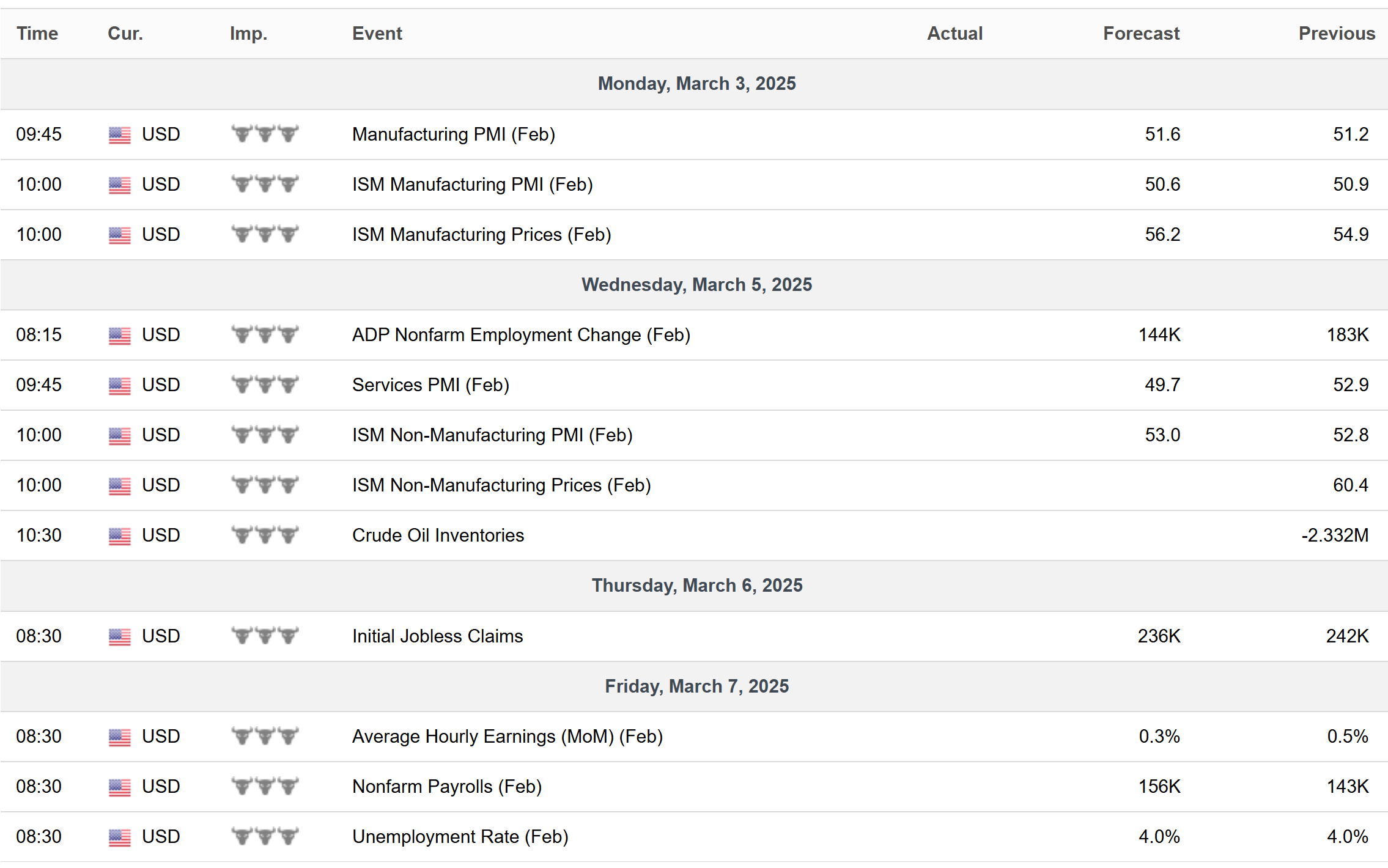Click bull importance icons for Manufacturing PMI
Screen dimensions: 1388x868
(x=265, y=133)
